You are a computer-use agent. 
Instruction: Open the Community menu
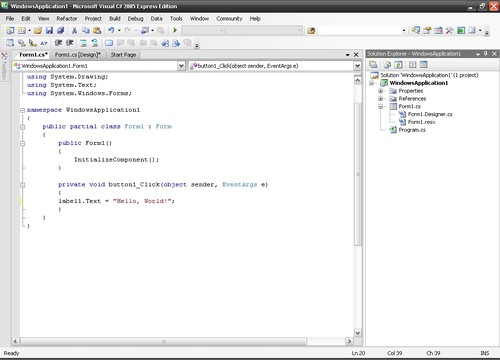[229, 19]
